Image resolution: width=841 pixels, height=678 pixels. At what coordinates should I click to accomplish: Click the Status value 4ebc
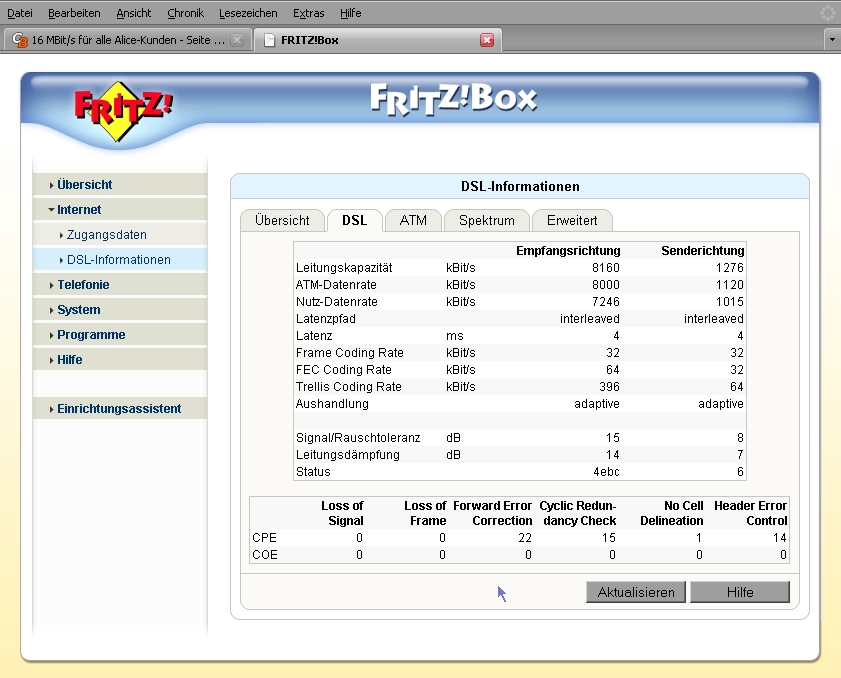(606, 471)
